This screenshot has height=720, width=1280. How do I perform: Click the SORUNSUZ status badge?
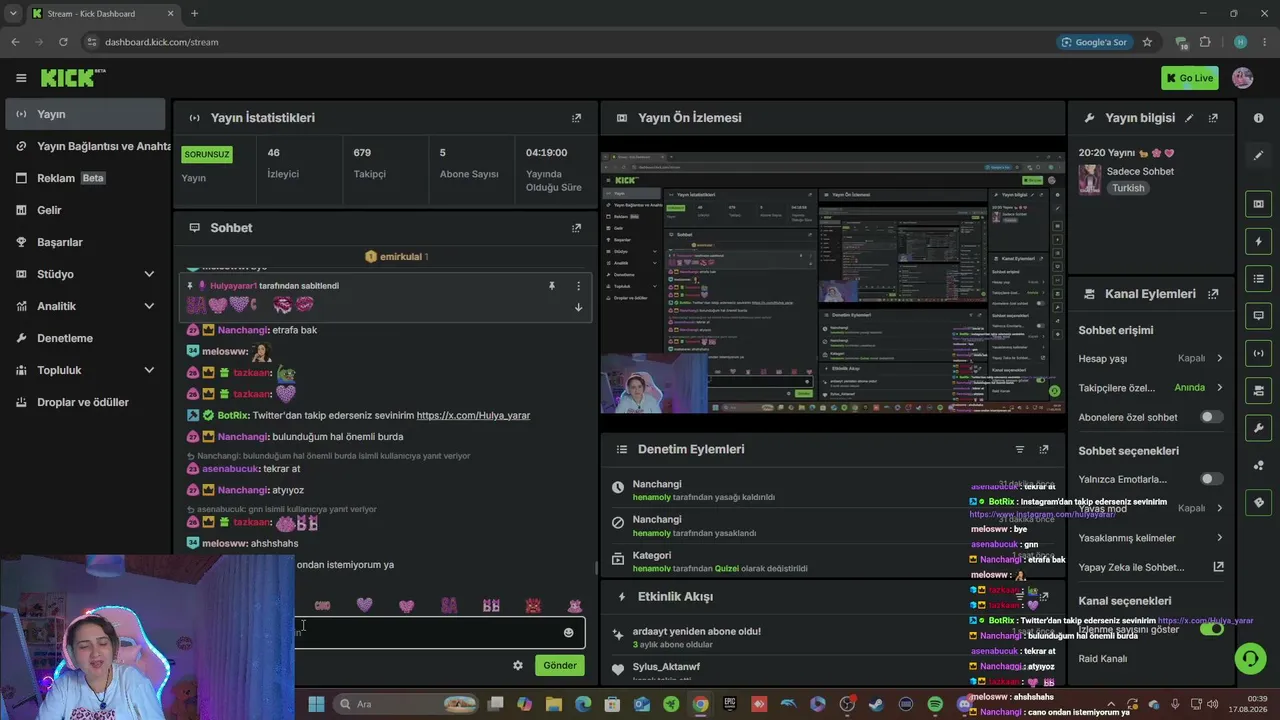(x=206, y=155)
